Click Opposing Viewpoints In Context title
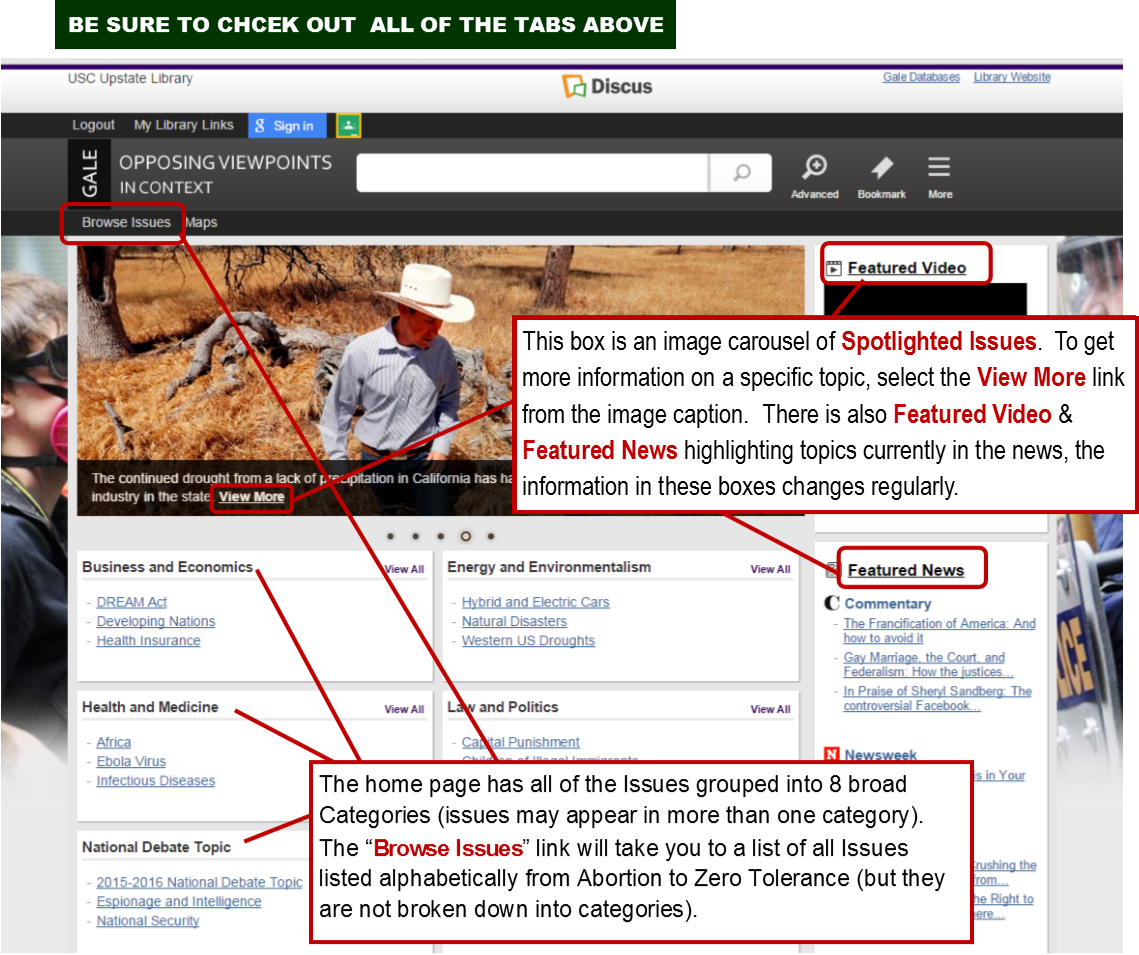The height and width of the screenshot is (955, 1139). click(x=225, y=174)
